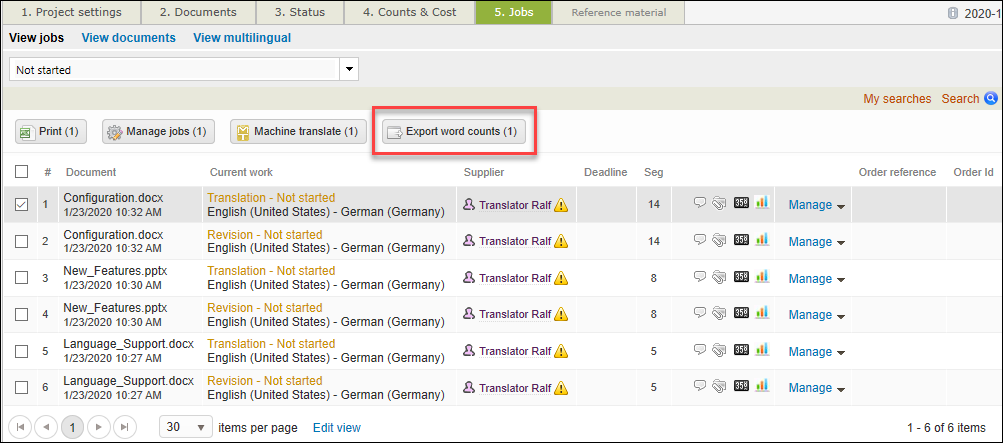Click the attachment paperclip icon for job 2
The height and width of the screenshot is (443, 1003).
719,241
